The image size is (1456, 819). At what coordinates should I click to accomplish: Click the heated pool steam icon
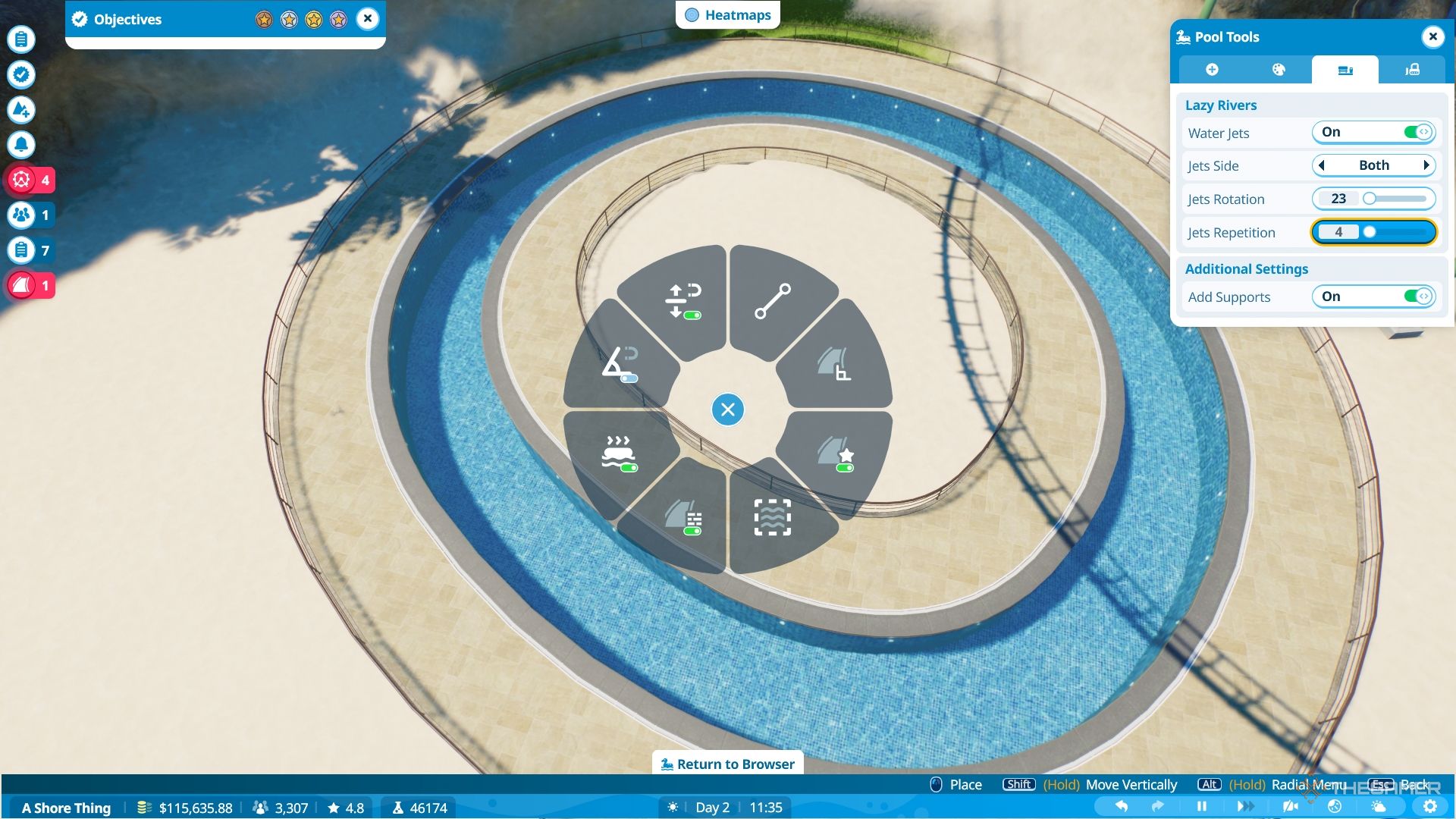[617, 452]
